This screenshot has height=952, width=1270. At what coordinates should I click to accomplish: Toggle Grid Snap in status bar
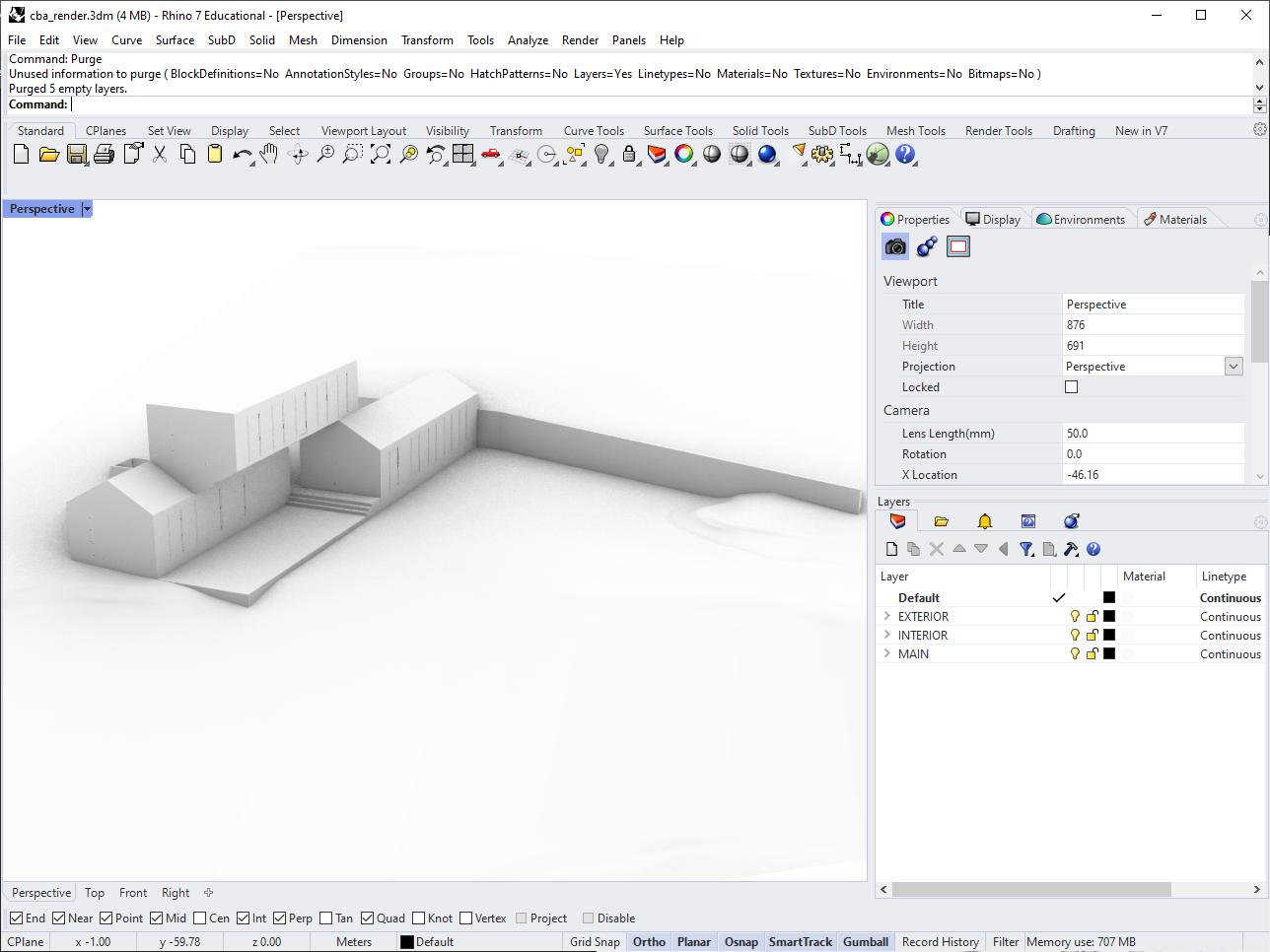pos(595,942)
